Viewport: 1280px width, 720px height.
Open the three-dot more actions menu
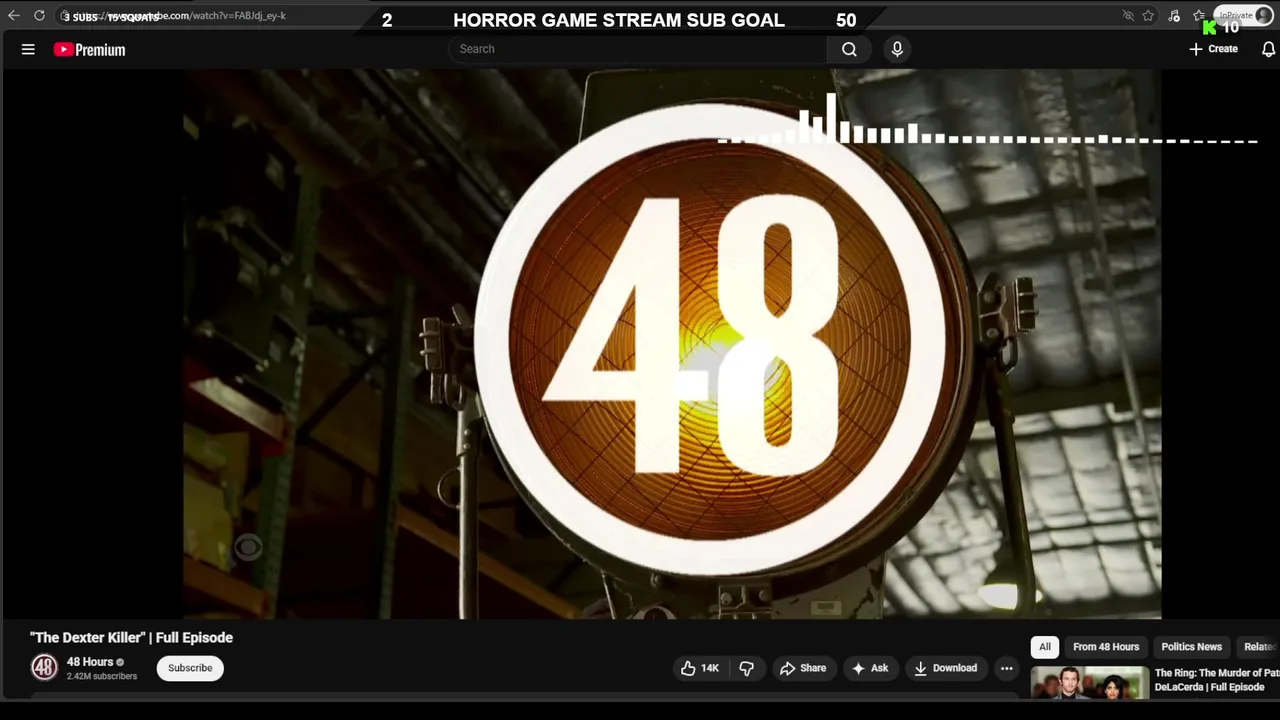pyautogui.click(x=1006, y=668)
